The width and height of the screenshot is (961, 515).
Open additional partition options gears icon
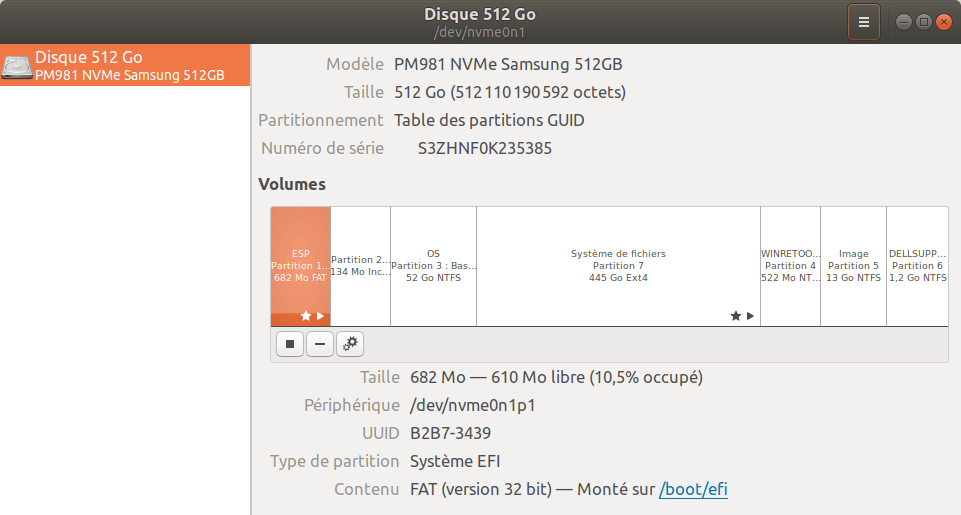click(350, 344)
